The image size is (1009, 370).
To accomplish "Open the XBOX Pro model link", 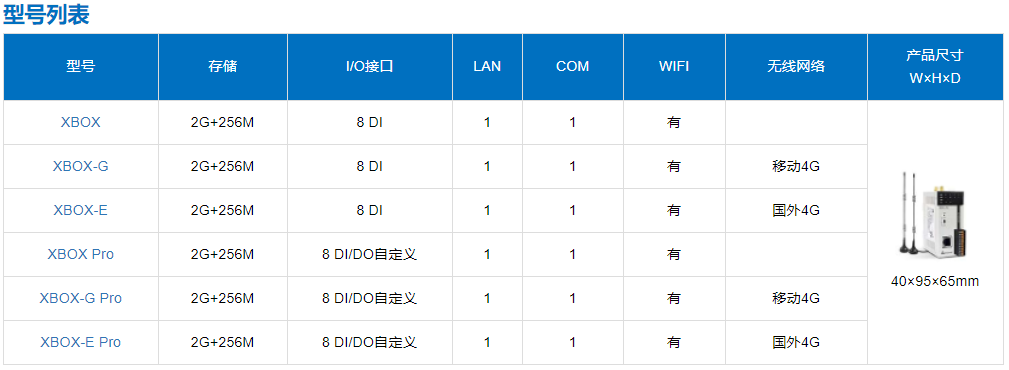I will coord(80,254).
